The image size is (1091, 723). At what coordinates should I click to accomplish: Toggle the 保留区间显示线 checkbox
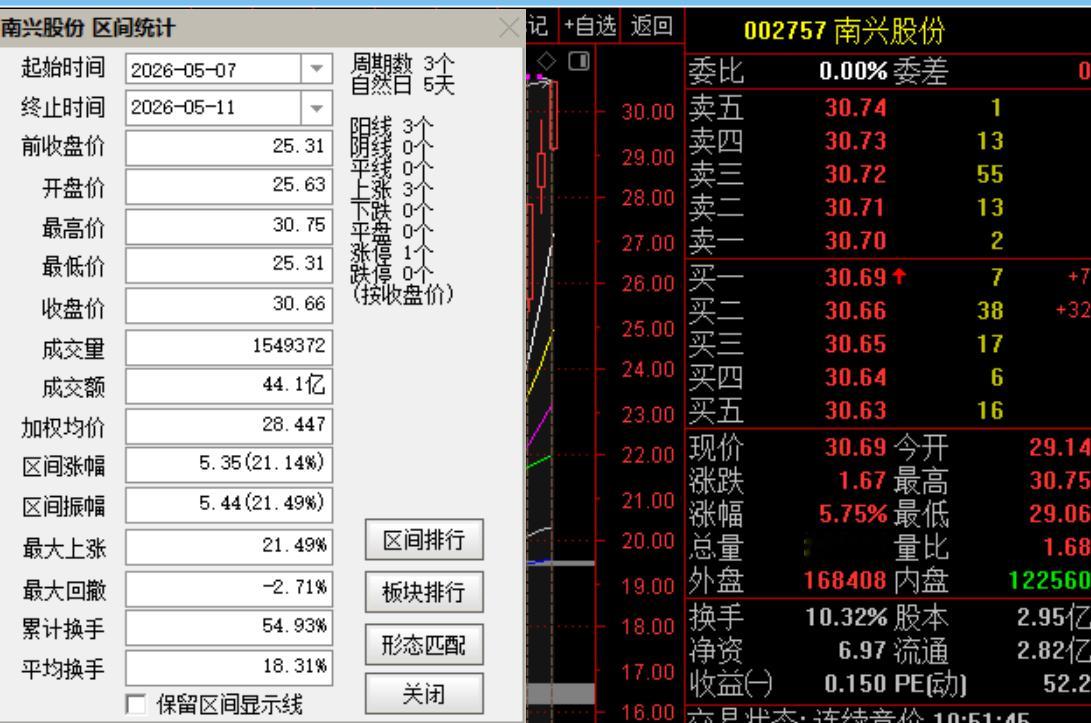[x=136, y=704]
